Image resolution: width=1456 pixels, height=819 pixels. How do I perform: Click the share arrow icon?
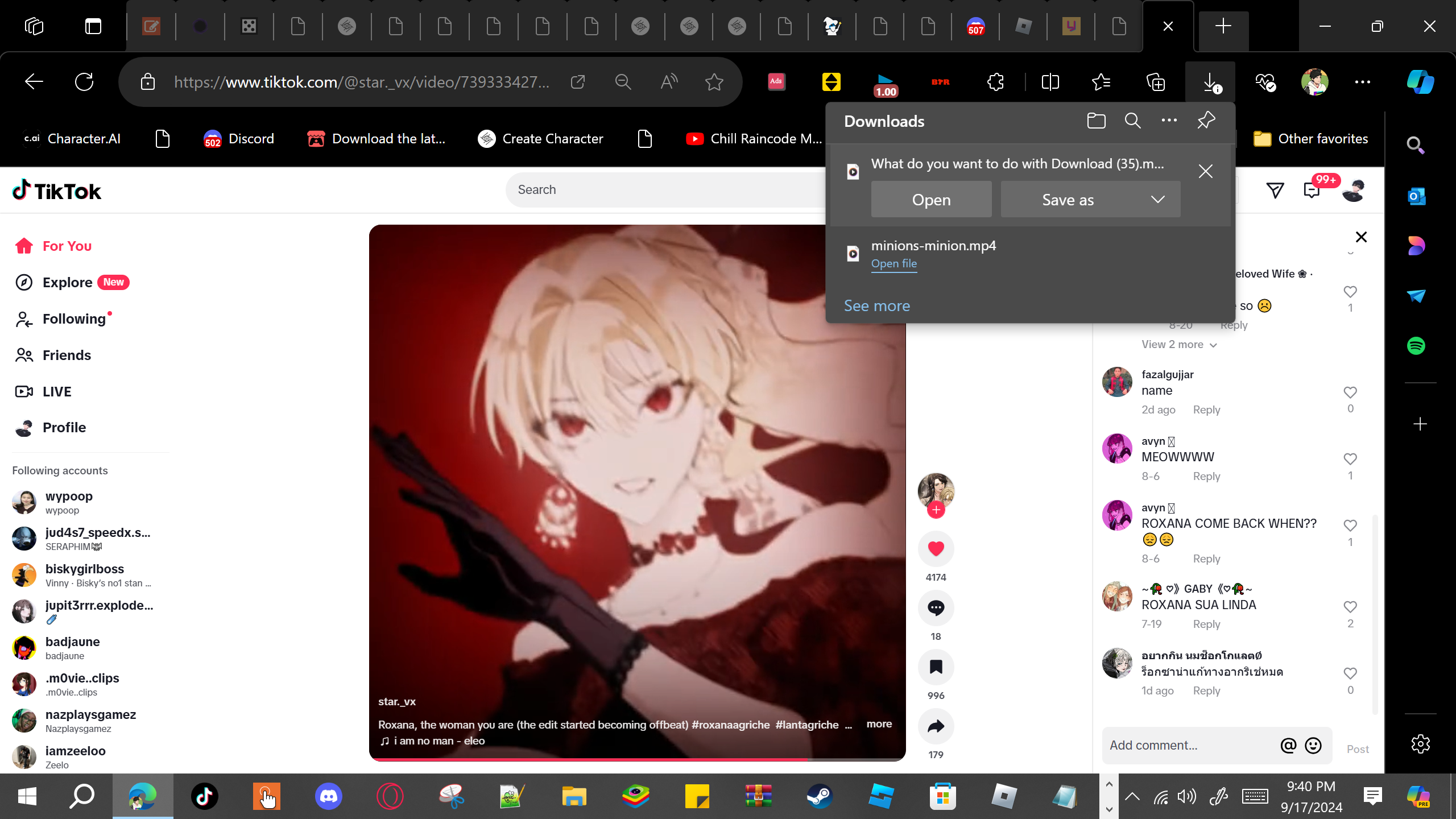tap(936, 726)
